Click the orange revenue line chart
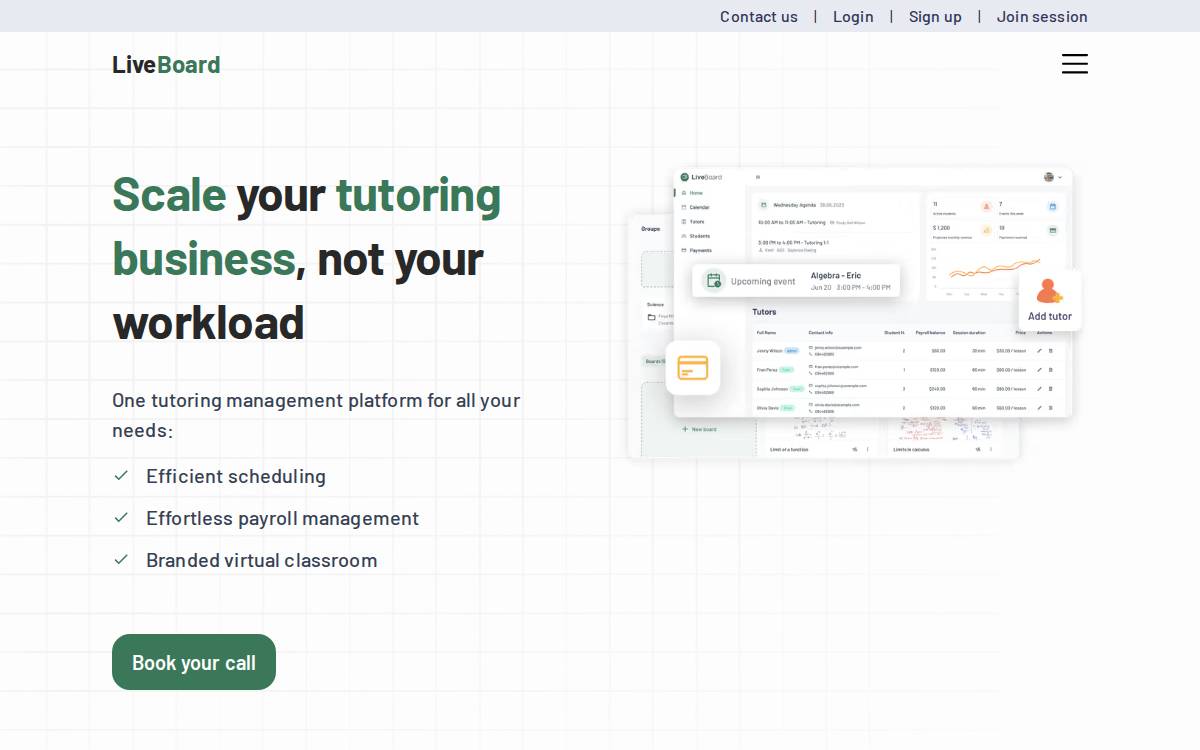 point(993,270)
